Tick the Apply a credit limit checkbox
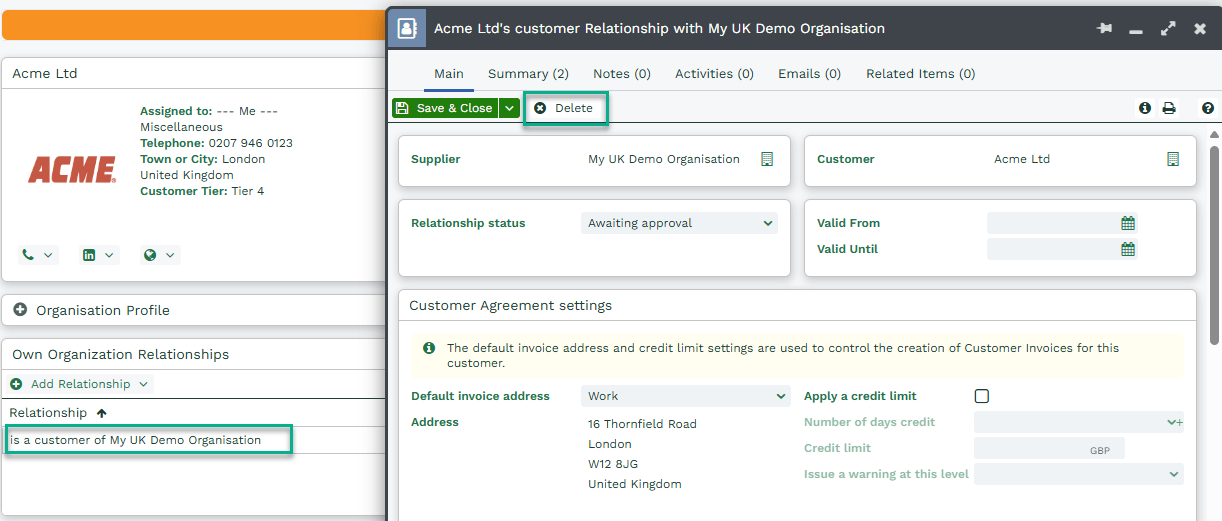Image resolution: width=1222 pixels, height=521 pixels. [x=982, y=396]
